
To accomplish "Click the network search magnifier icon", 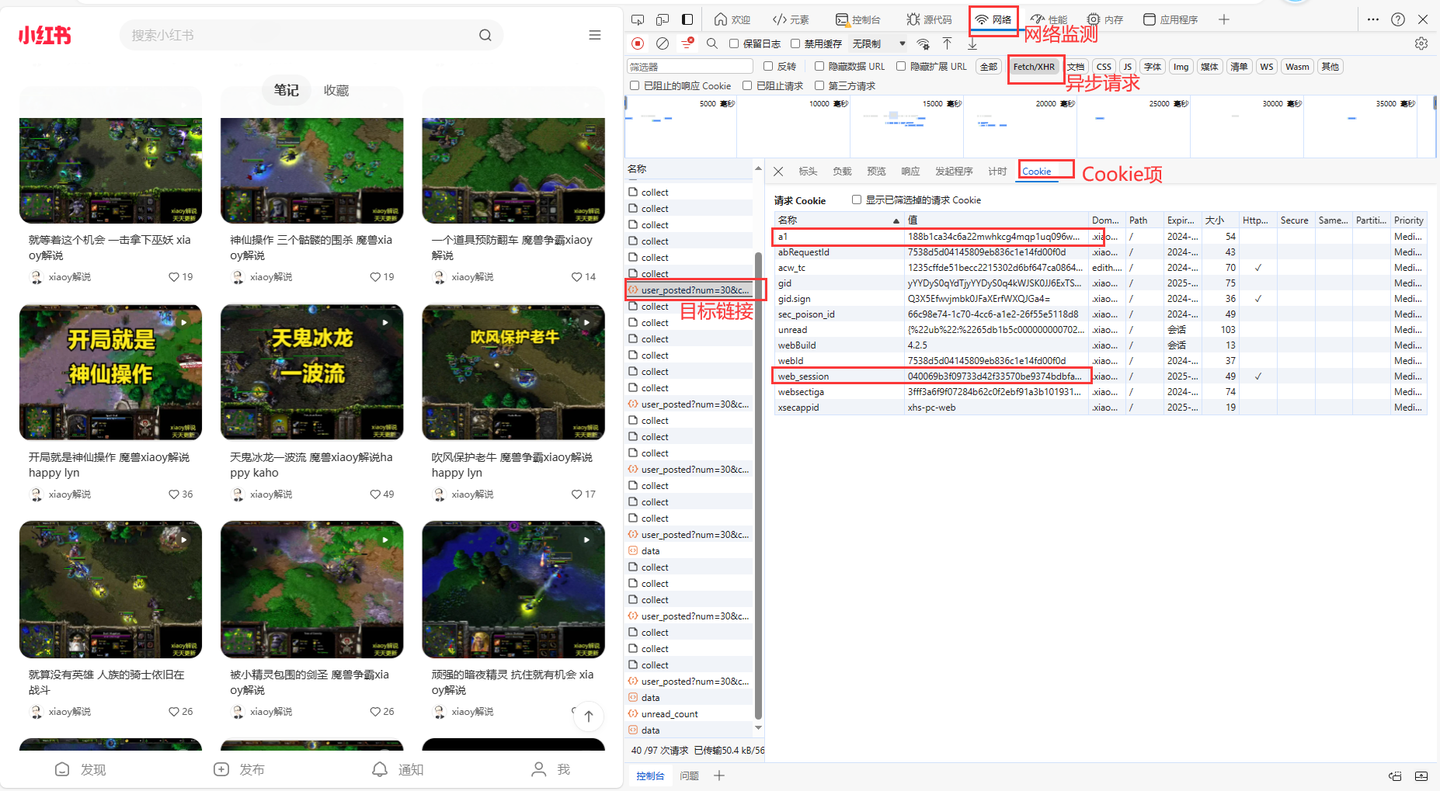I will (712, 44).
